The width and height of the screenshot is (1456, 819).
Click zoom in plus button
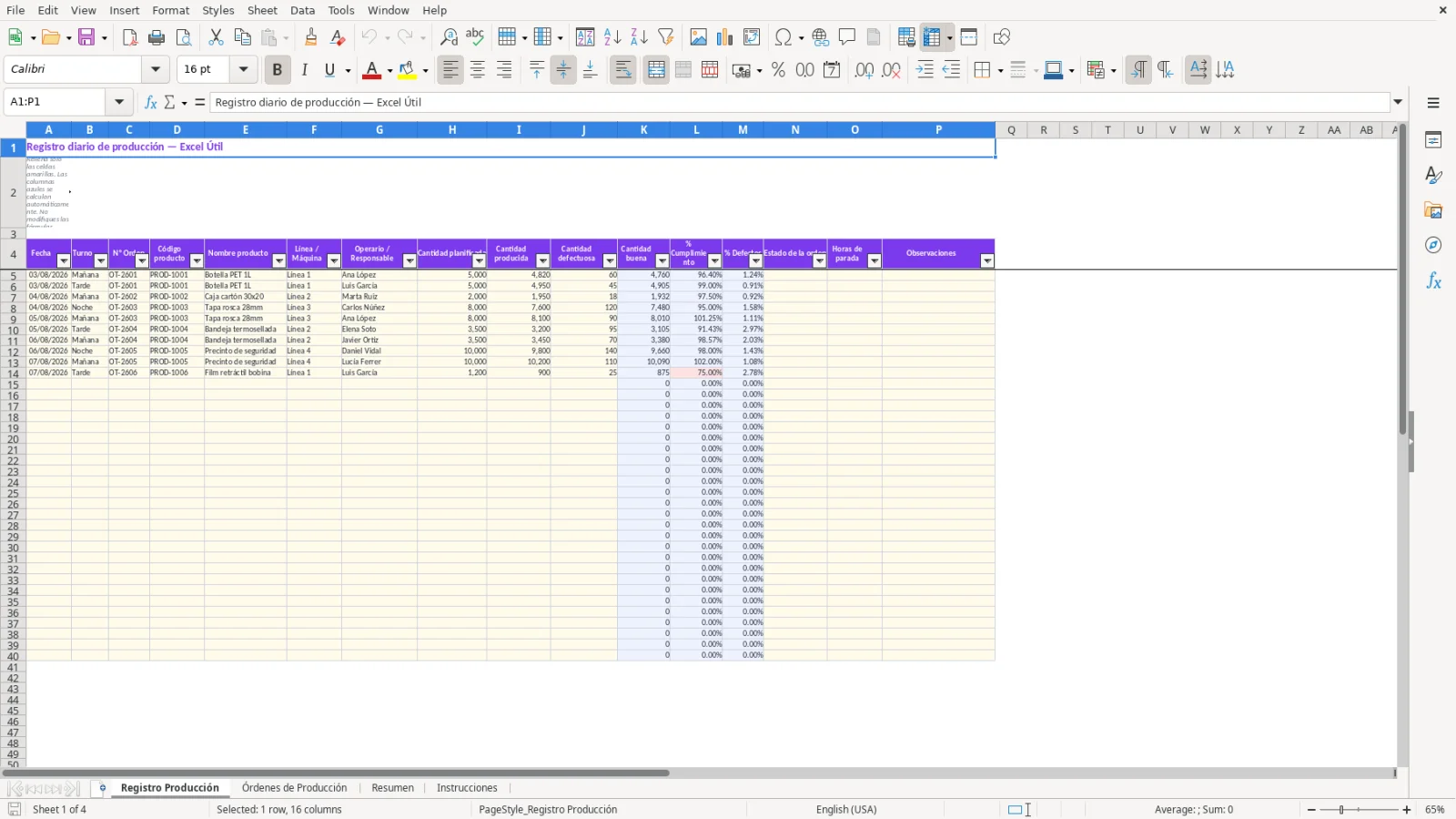[1407, 810]
